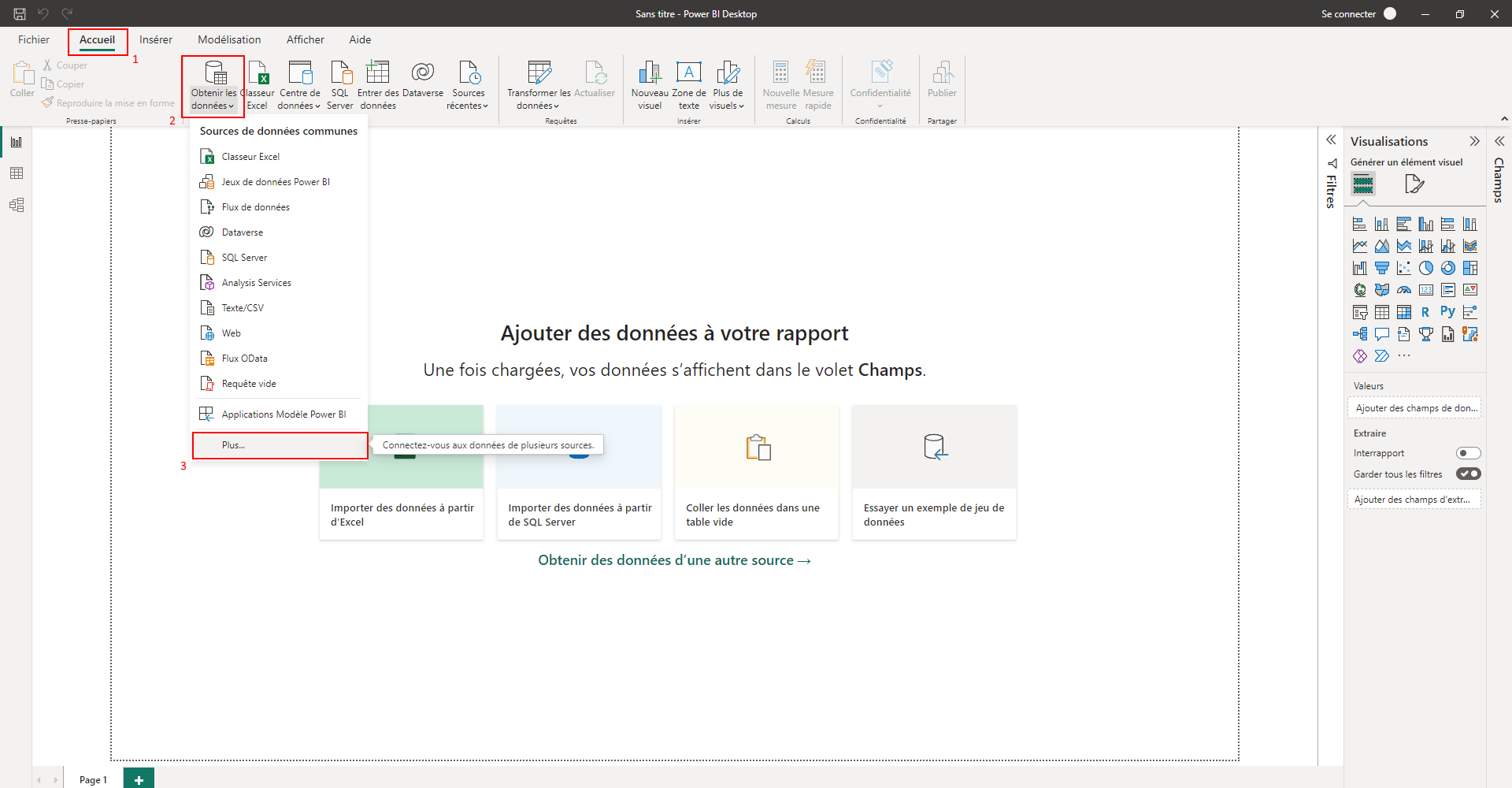Select the key influencers trophy visual

pos(1425,335)
